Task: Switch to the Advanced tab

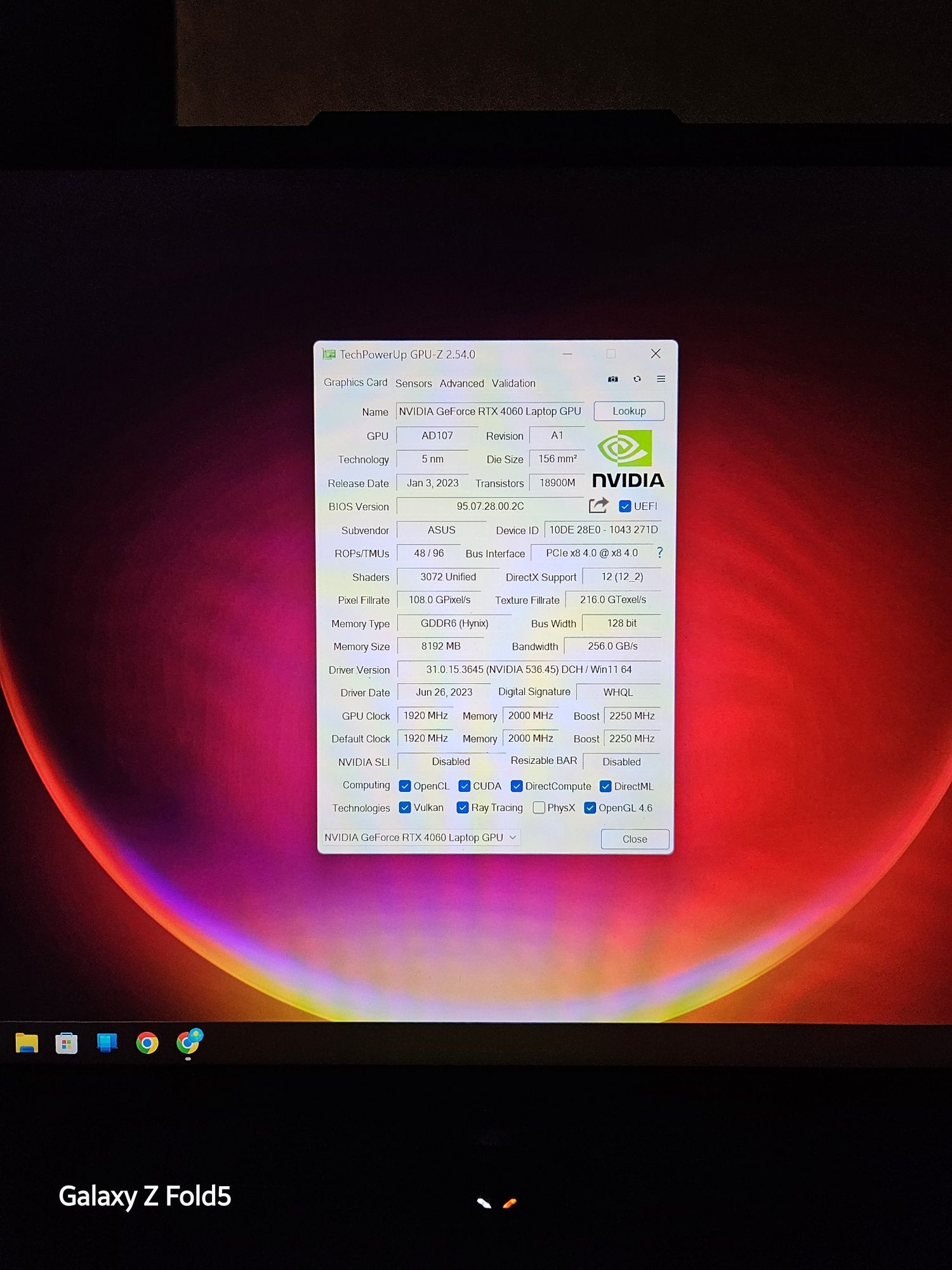Action: [461, 384]
